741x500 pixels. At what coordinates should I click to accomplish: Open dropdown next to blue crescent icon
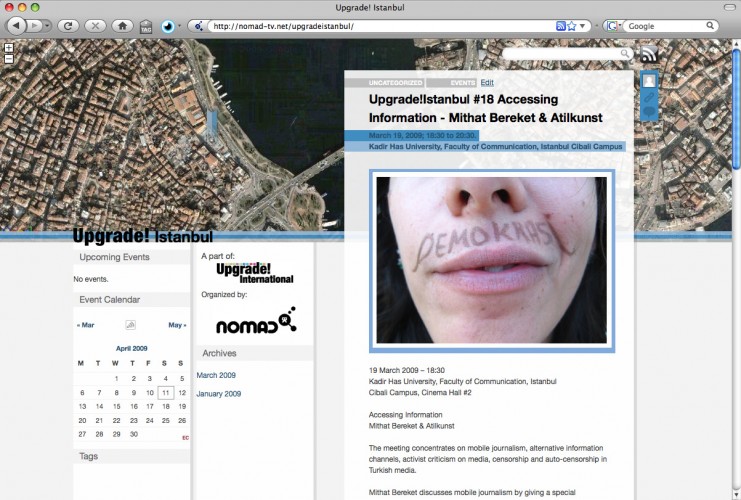pos(179,26)
